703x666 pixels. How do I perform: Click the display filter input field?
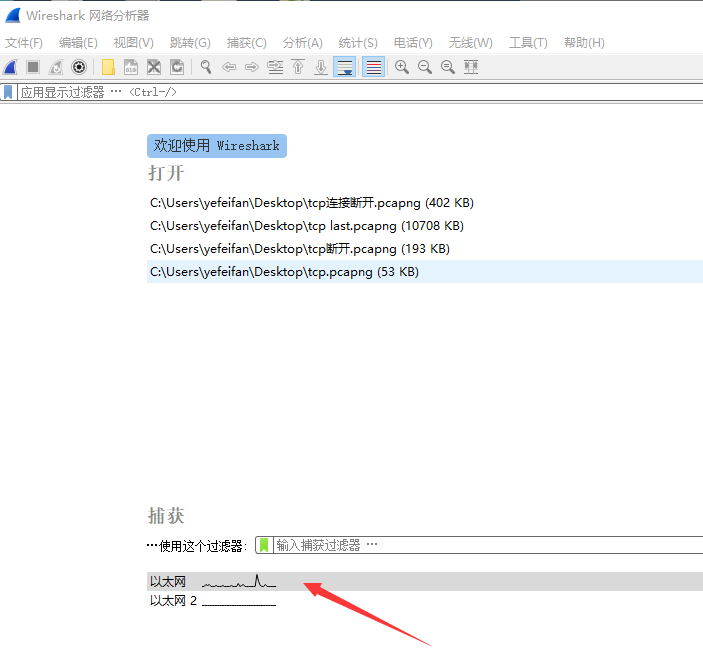(360, 92)
